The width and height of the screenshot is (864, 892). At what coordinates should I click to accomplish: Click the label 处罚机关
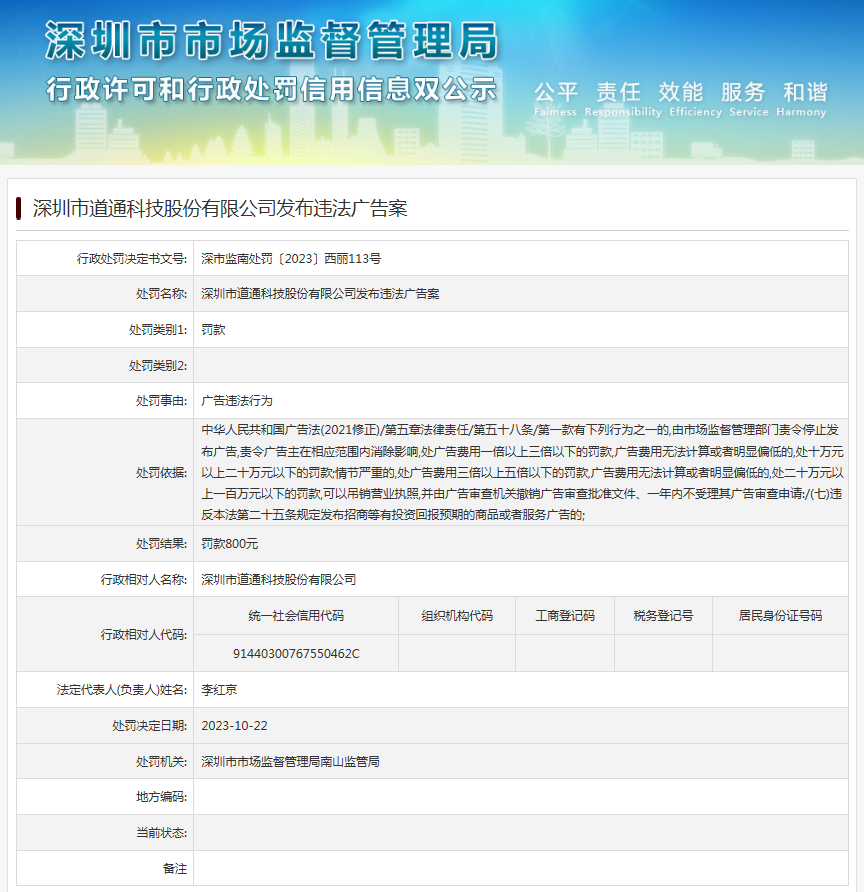[x=162, y=762]
